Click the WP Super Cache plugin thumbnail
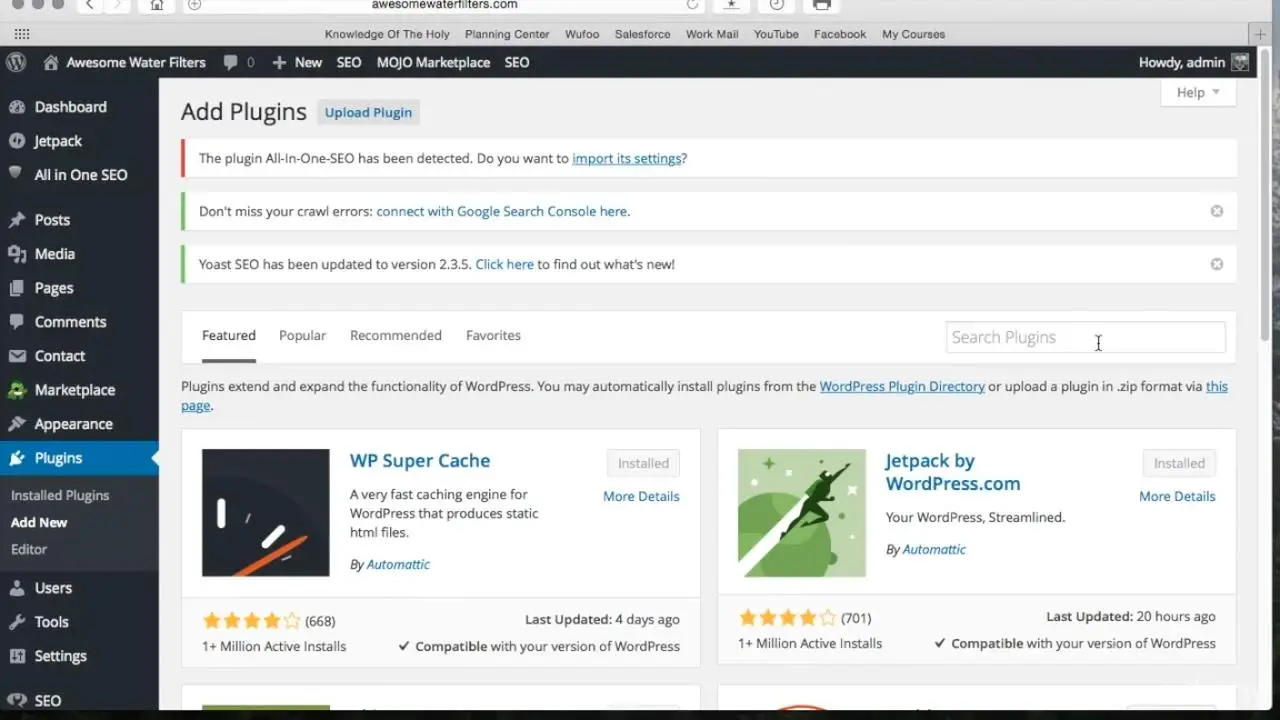Viewport: 1280px width, 720px height. coord(266,513)
